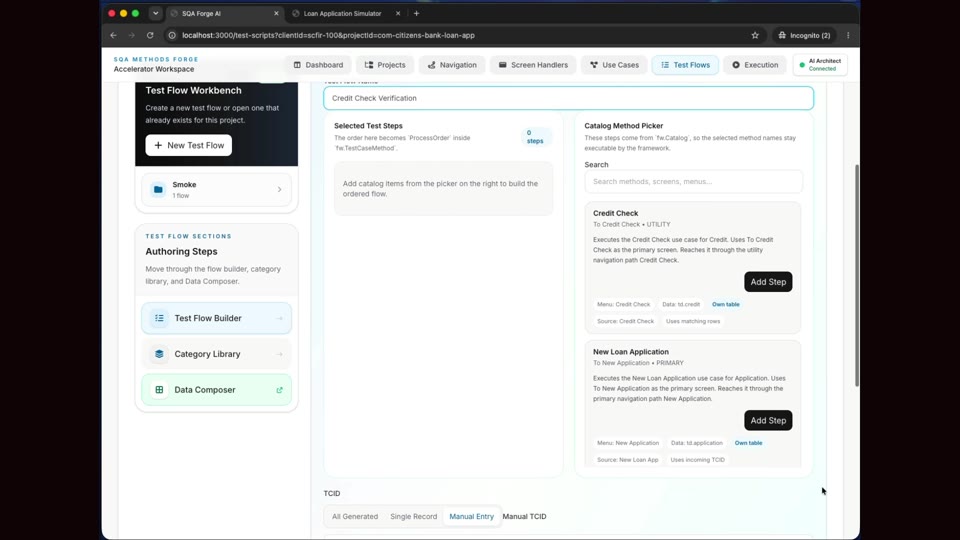This screenshot has height=540, width=960.
Task: Click the Smoke folder icon
Action: click(158, 190)
